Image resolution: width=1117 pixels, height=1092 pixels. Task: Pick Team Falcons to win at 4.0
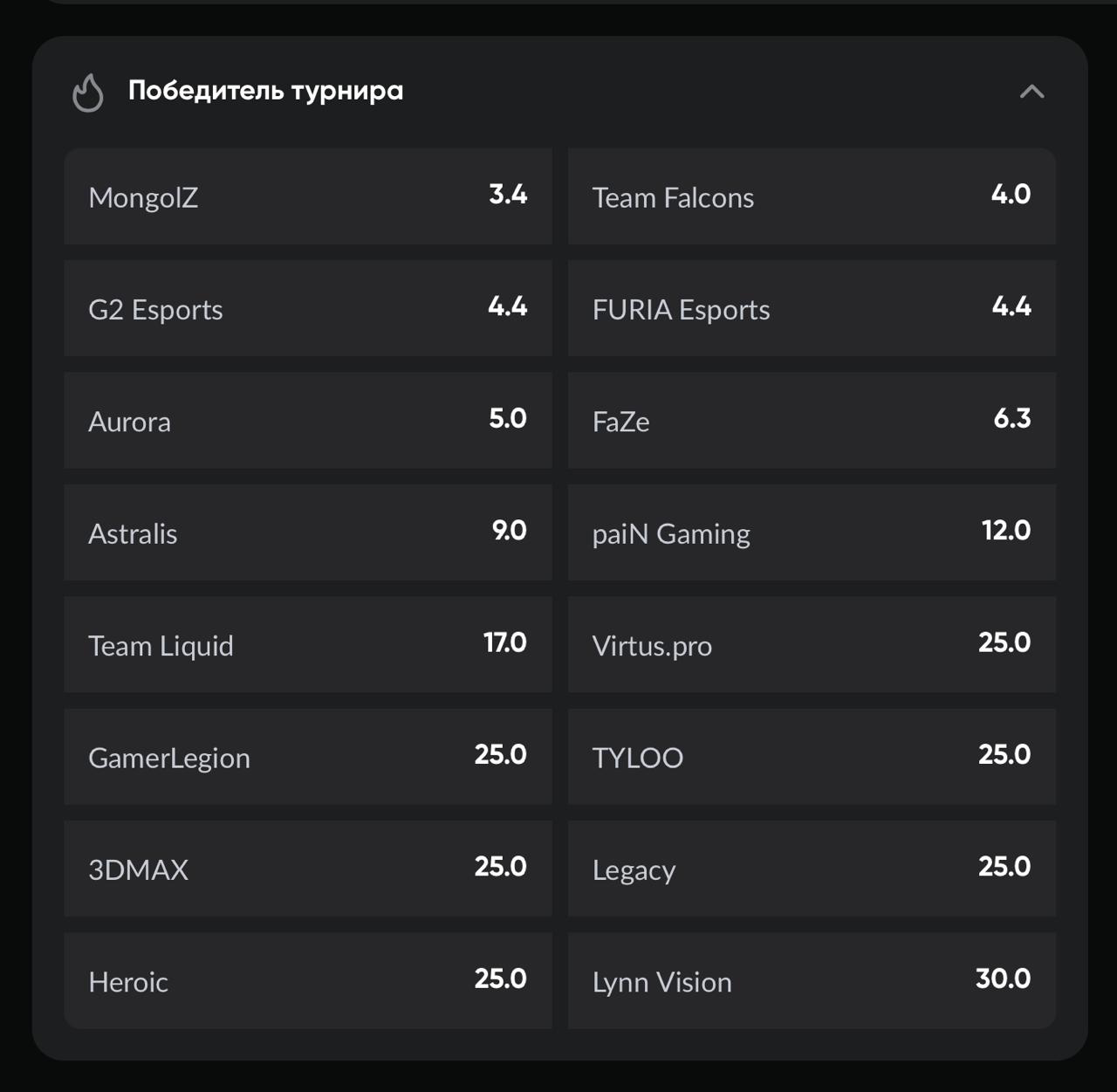pyautogui.click(x=812, y=196)
